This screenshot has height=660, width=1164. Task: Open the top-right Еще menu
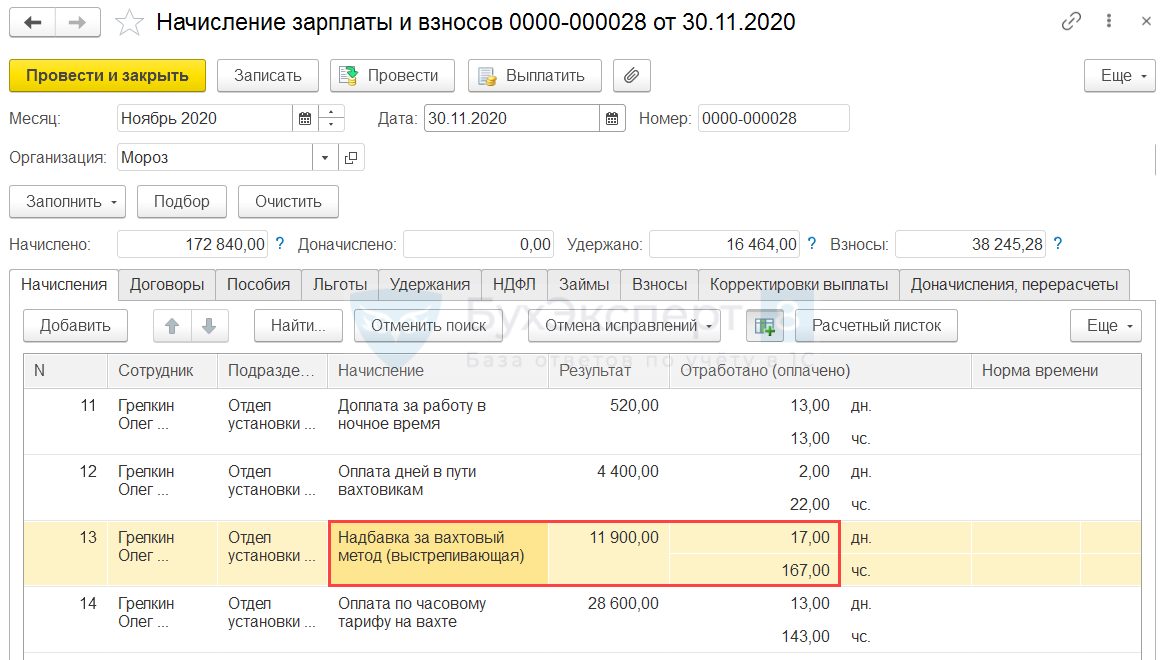1119,76
